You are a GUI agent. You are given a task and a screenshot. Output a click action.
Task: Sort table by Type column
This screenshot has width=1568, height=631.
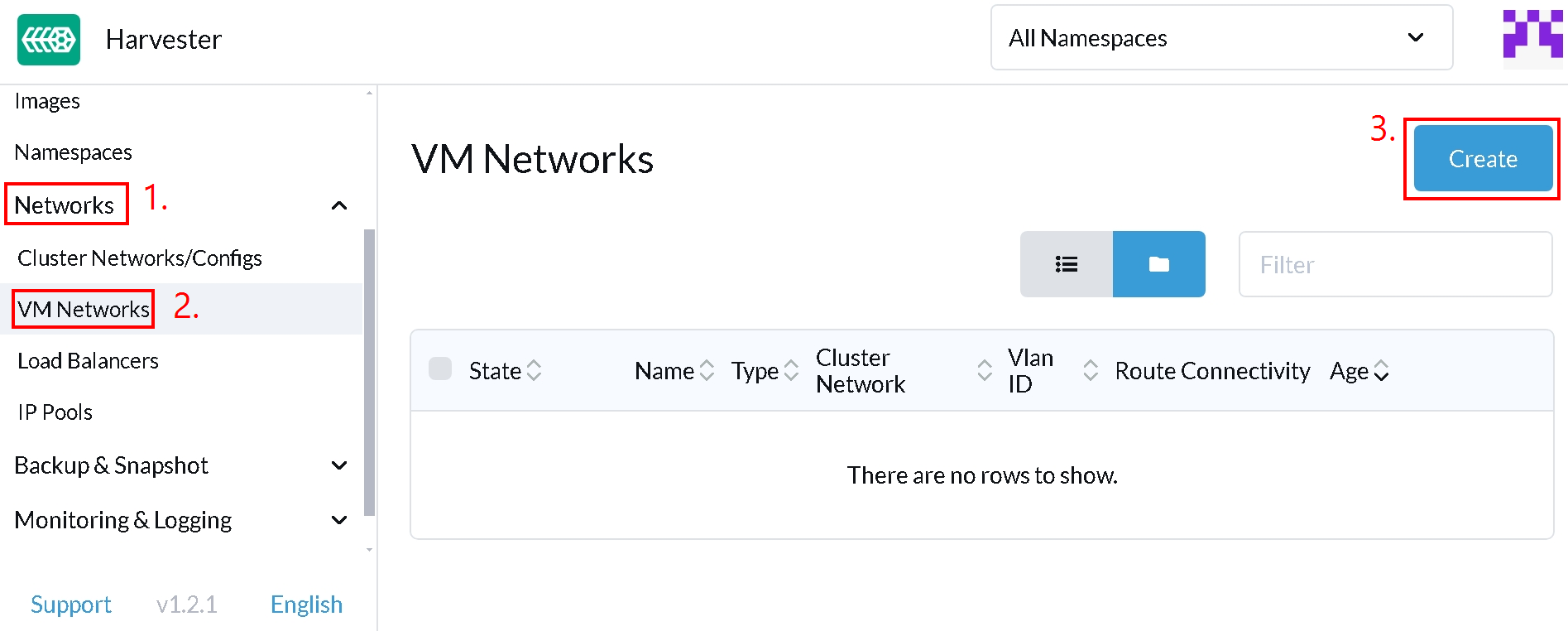[x=765, y=371]
